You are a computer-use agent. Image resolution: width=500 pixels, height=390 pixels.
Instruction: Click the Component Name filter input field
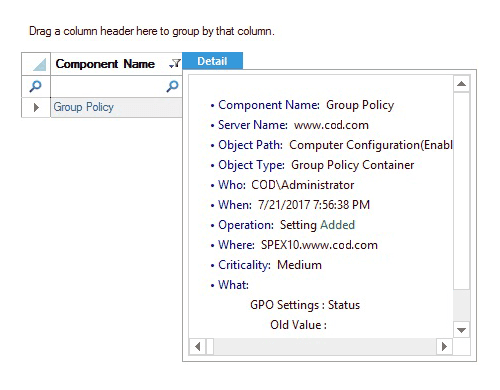point(108,86)
